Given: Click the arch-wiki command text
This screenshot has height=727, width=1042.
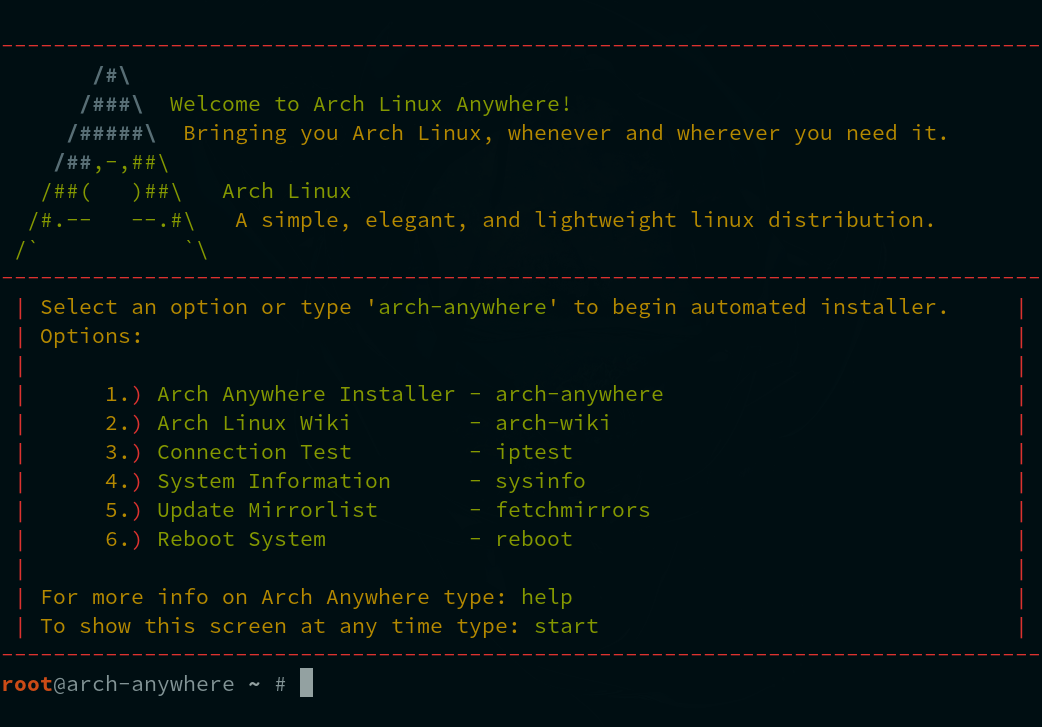Looking at the screenshot, I should pos(552,423).
